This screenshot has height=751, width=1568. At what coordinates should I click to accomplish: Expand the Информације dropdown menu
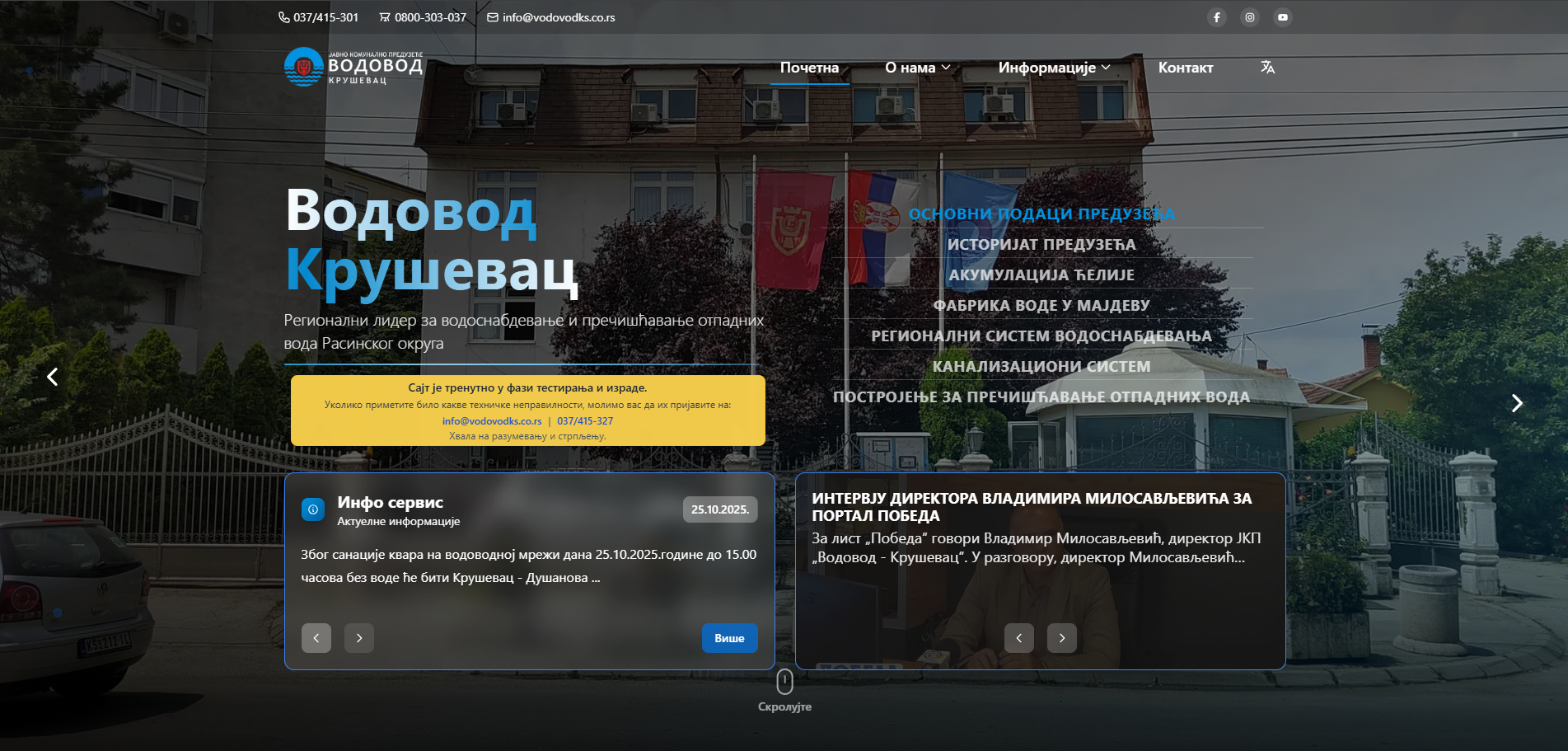coord(1054,68)
